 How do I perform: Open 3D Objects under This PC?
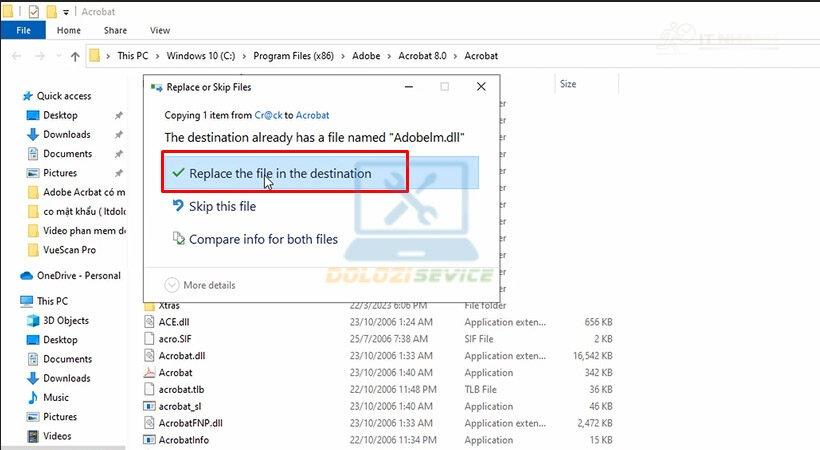[65, 320]
